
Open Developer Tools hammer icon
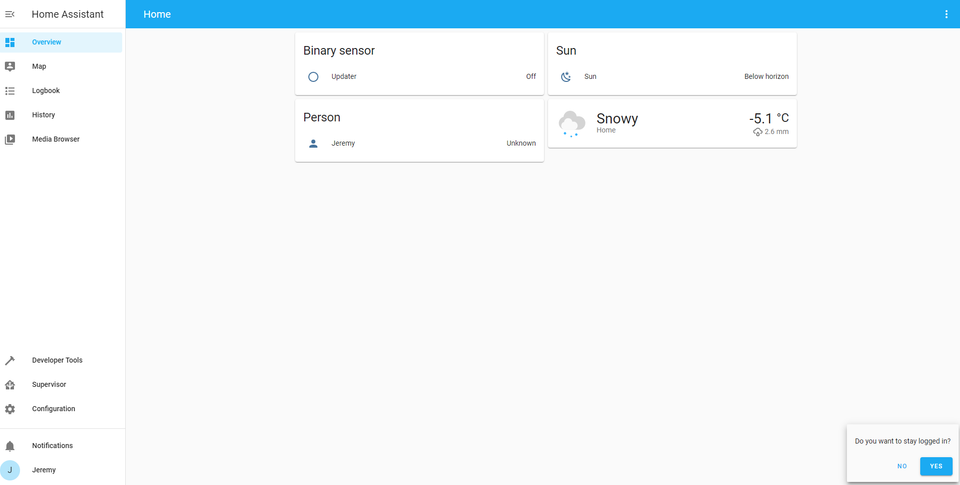point(10,360)
